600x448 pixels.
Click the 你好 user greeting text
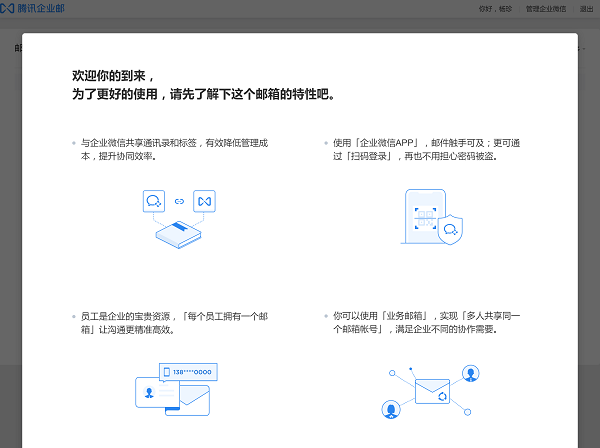(x=495, y=9)
